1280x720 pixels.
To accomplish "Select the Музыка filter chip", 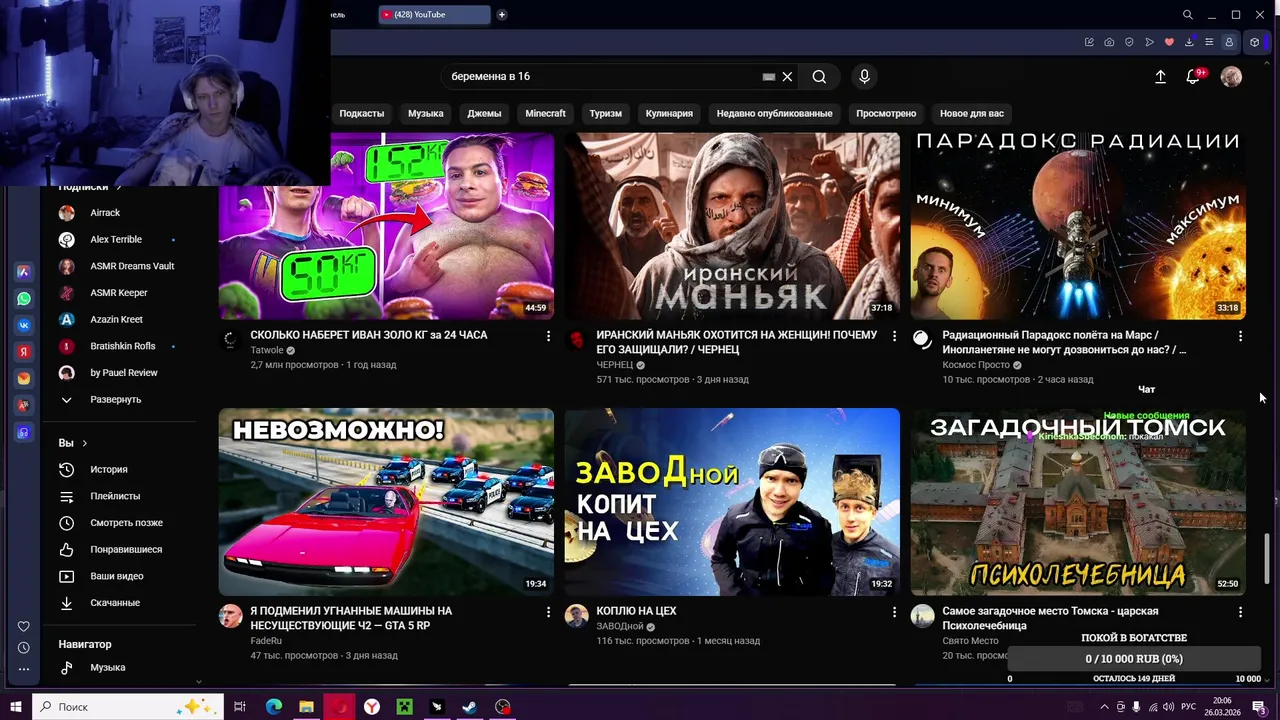I will [x=425, y=113].
